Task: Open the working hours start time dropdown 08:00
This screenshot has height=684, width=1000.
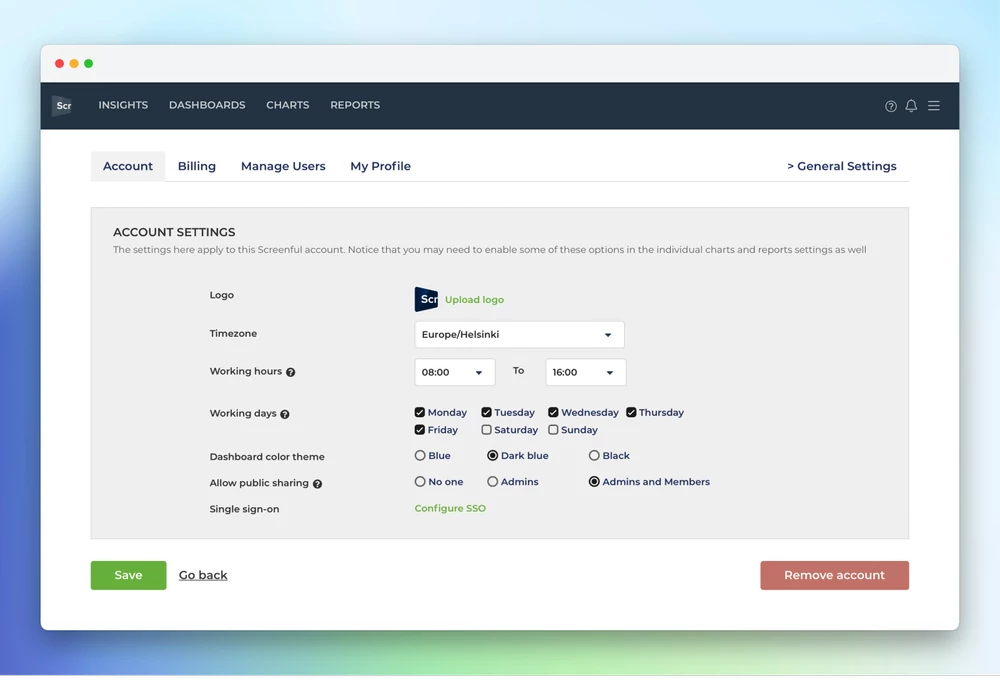Action: click(x=455, y=372)
